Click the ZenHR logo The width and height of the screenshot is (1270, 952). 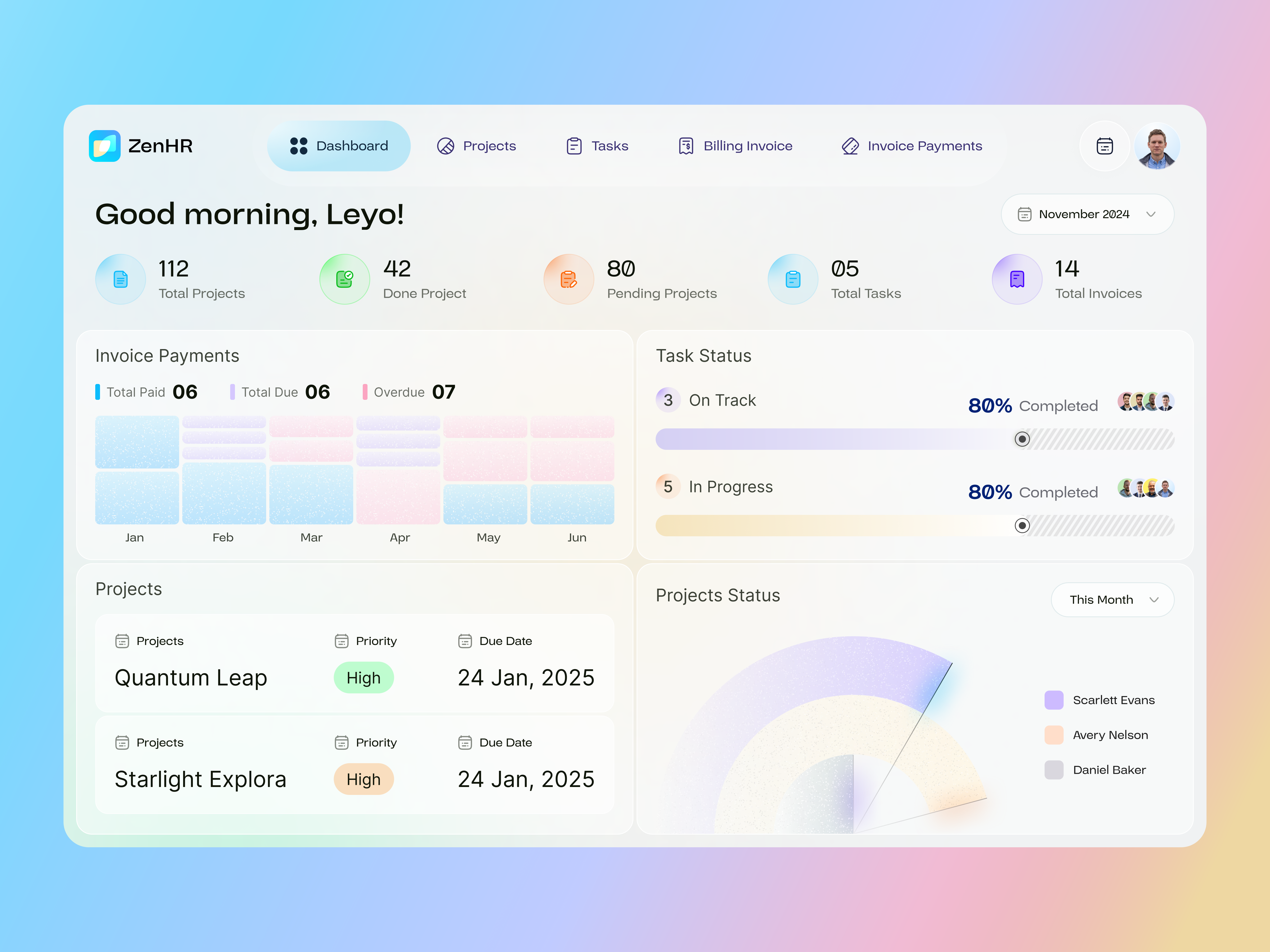point(105,146)
